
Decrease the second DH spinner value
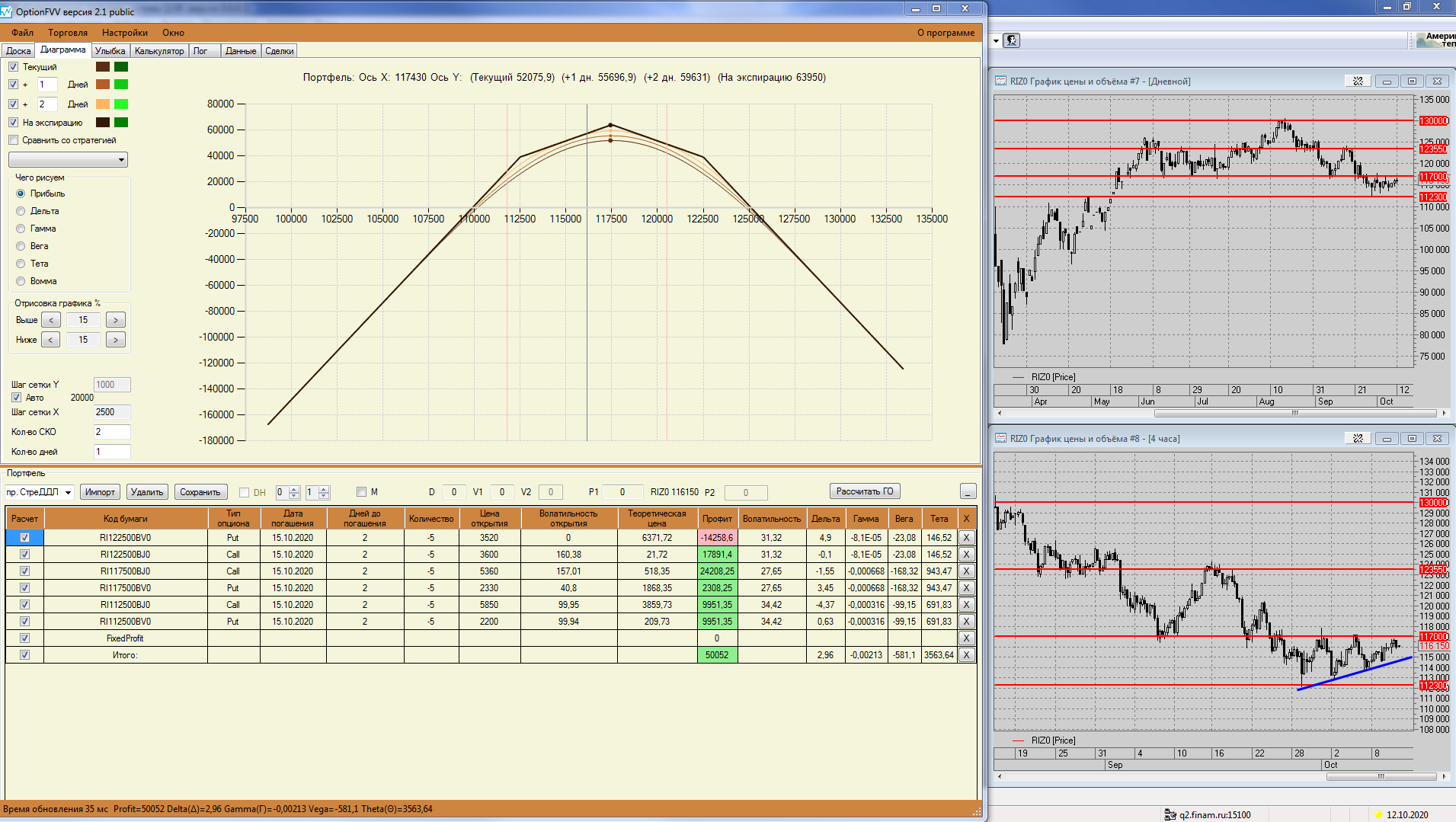point(324,496)
